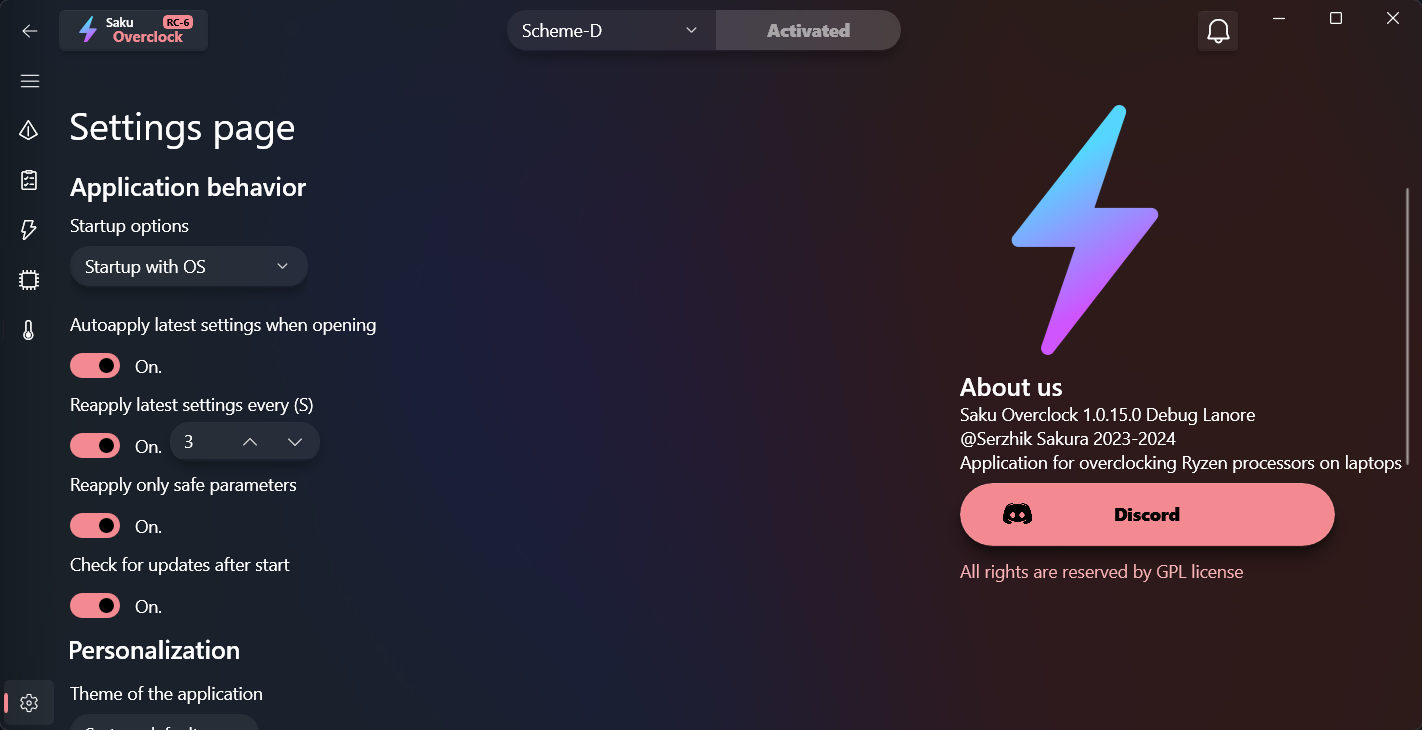The height and width of the screenshot is (730, 1422).
Task: Click 'Application for overclocking Ryzen processors on laptops' text
Action: point(1180,463)
